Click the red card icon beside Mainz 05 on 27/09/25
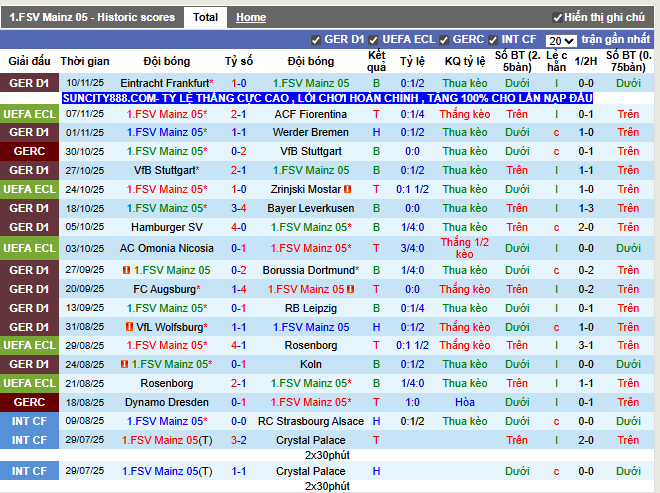This screenshot has width=660, height=493. (126, 270)
